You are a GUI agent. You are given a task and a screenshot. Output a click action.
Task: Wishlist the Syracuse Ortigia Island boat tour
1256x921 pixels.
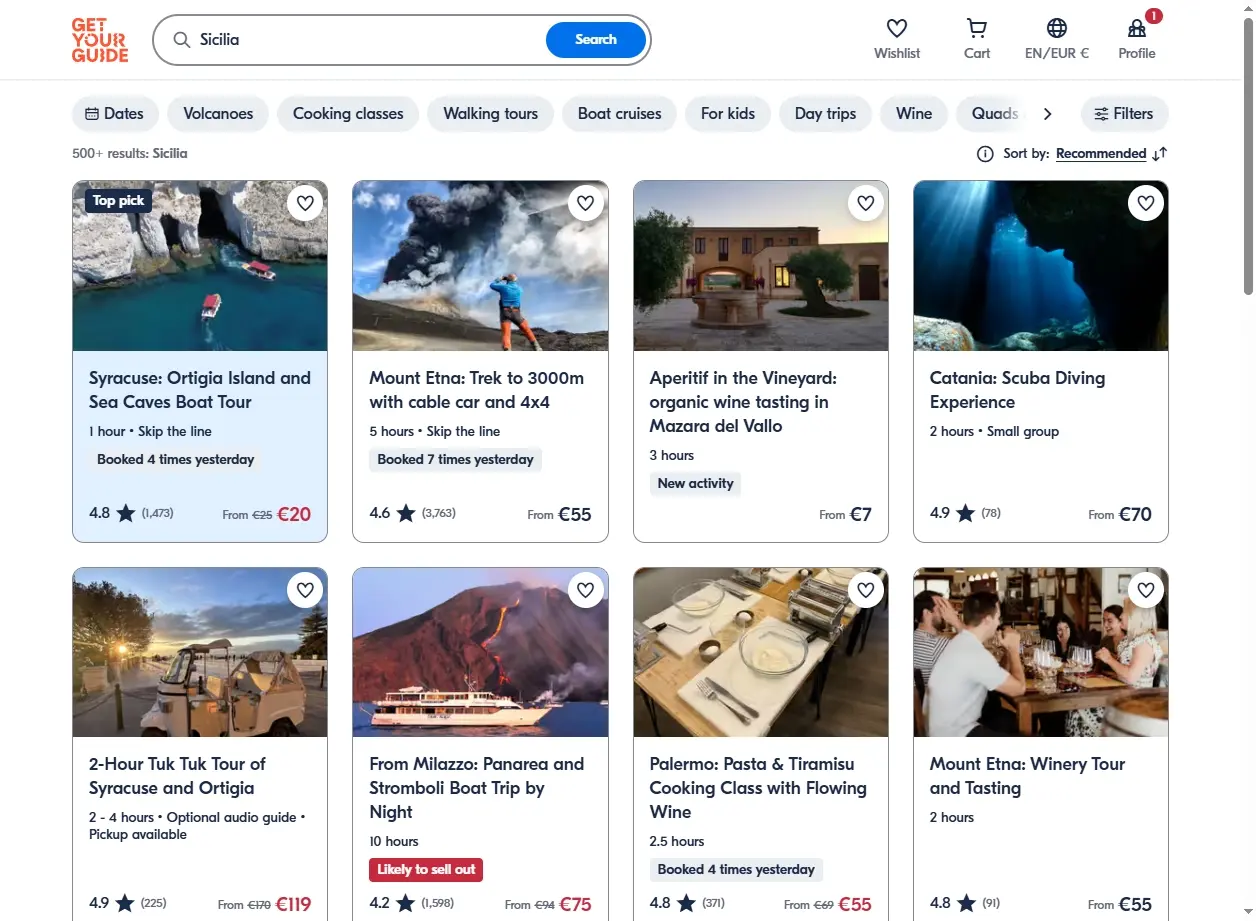305,203
